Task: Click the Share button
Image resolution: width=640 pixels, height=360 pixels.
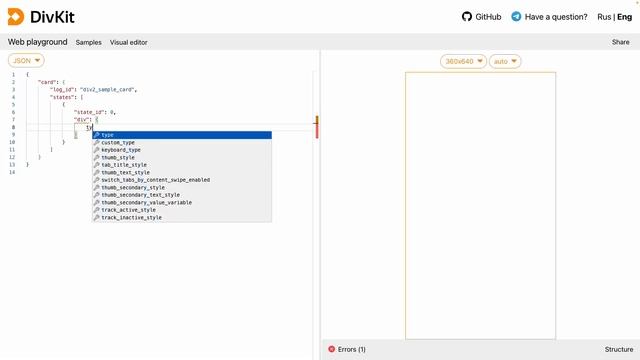Action: coord(620,42)
